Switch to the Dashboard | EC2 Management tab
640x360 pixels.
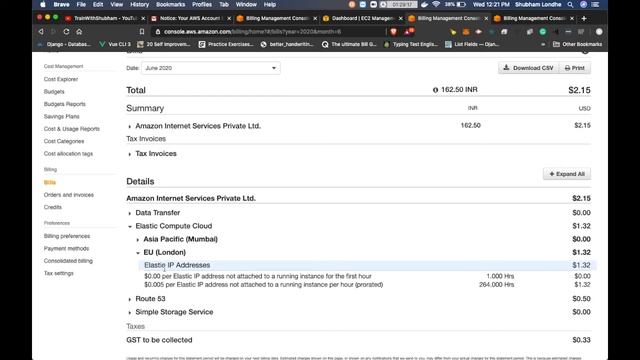click(362, 18)
